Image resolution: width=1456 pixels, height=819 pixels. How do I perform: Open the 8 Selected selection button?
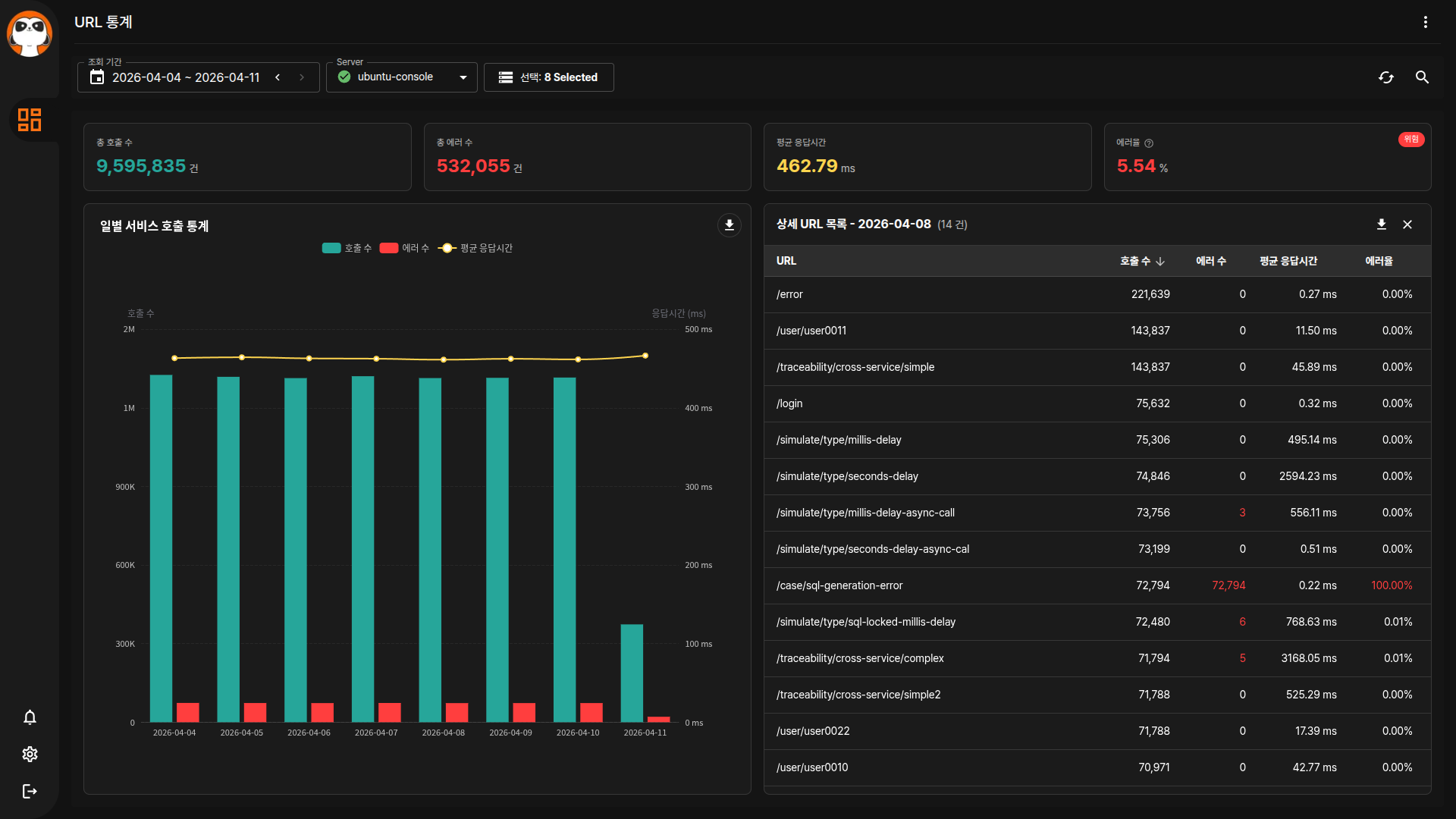(x=548, y=77)
